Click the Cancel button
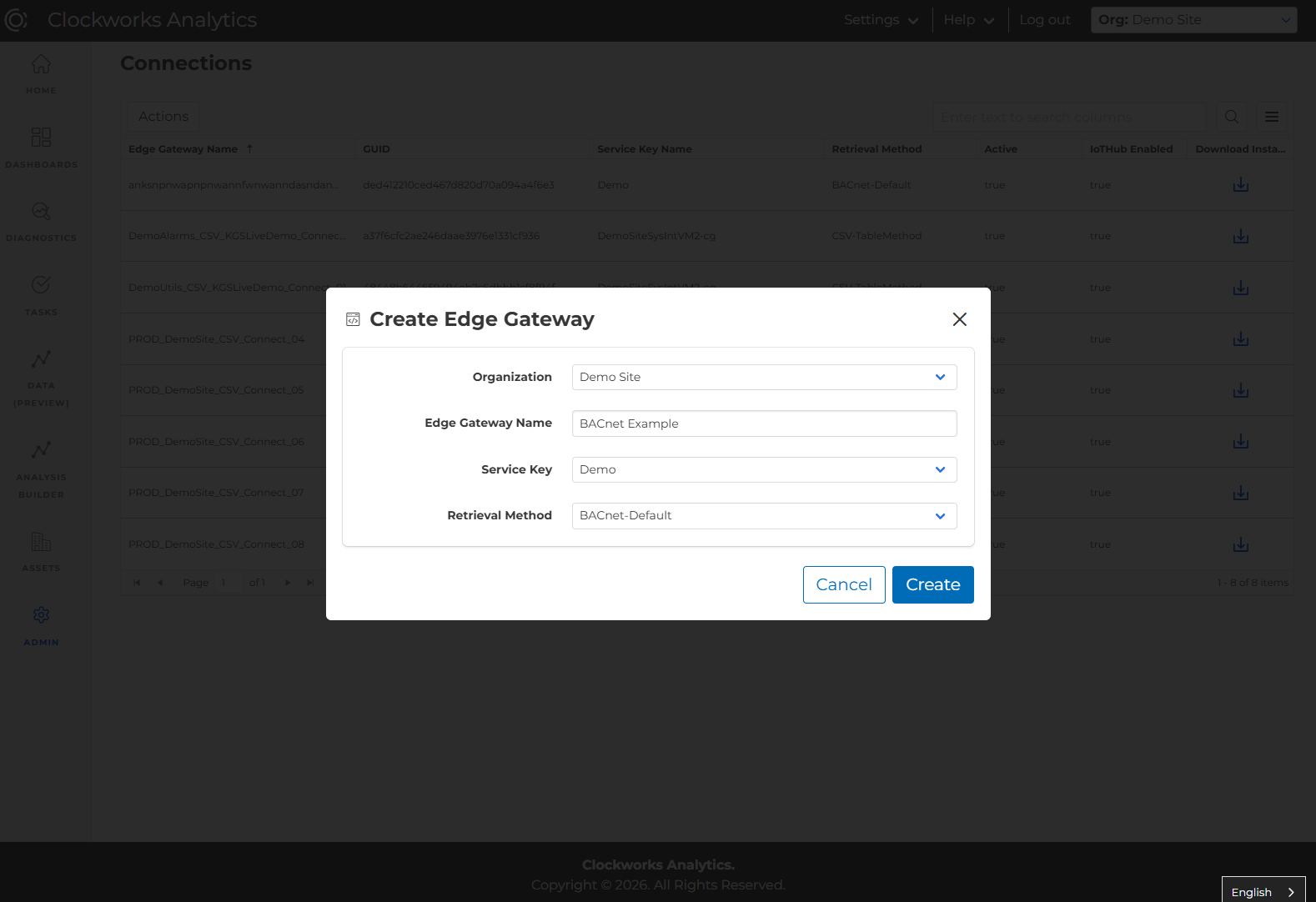Screen dimensions: 1316x902 pos(844,584)
